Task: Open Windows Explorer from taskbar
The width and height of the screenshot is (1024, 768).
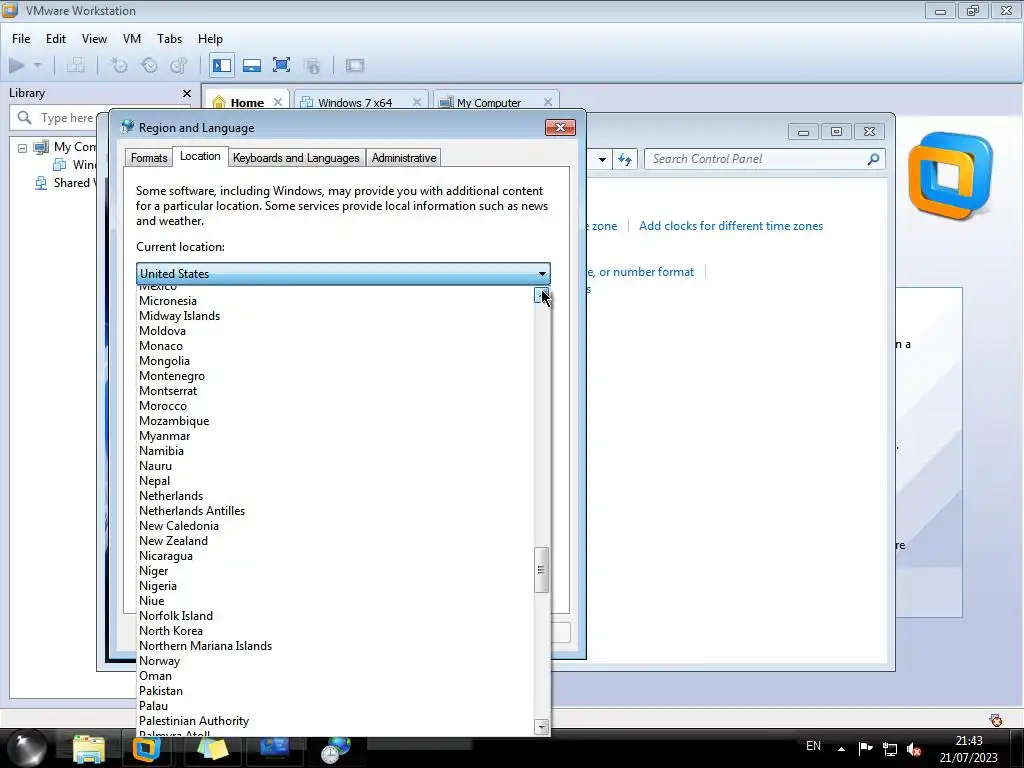Action: click(x=89, y=750)
